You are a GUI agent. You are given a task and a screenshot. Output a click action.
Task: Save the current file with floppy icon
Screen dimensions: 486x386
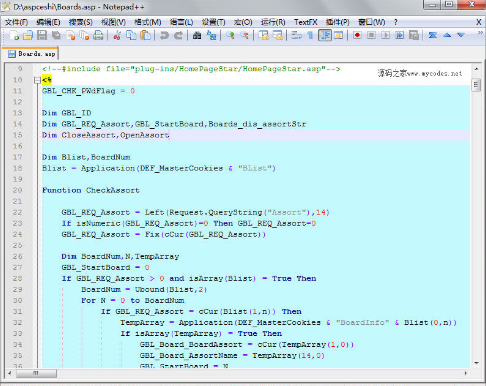42,35
